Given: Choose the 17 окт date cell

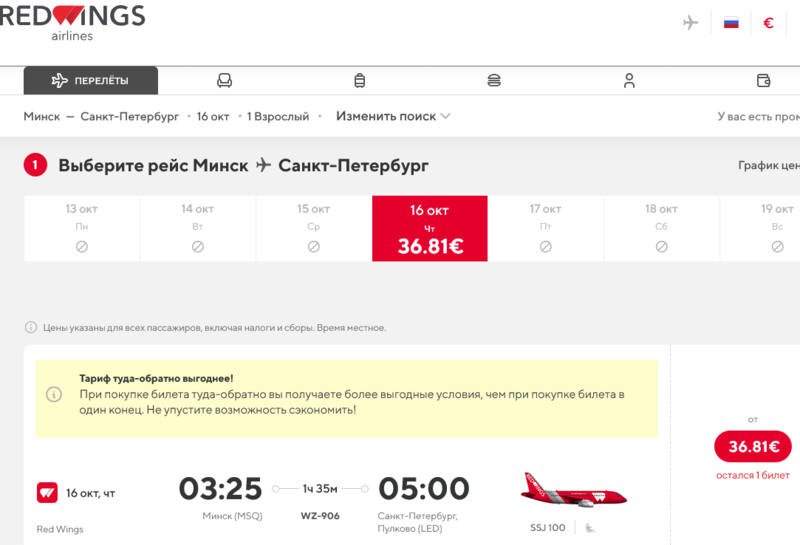Looking at the screenshot, I should (x=546, y=229).
